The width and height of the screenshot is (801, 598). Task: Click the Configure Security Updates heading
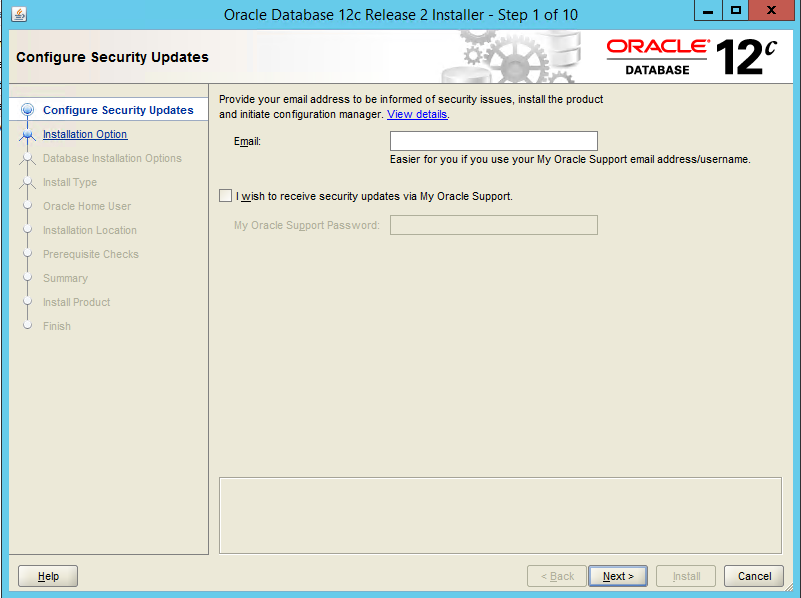coord(112,57)
